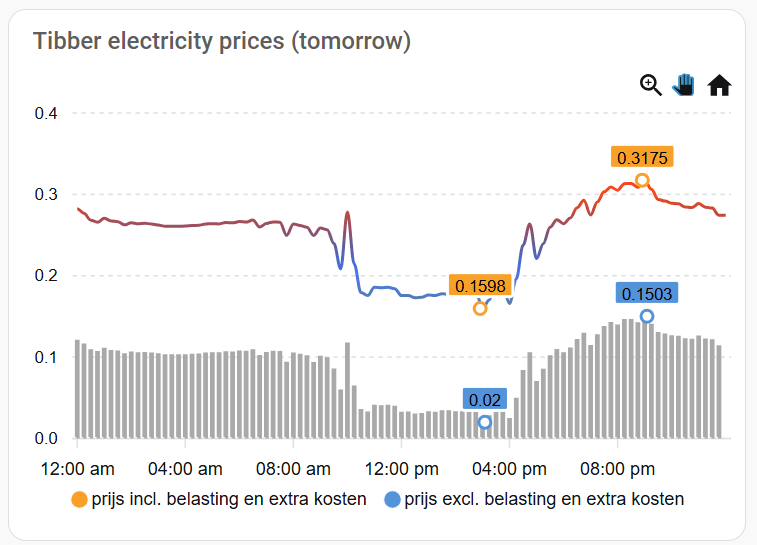Click the orange 0.3175 data label
The height and width of the screenshot is (545, 757).
click(642, 157)
